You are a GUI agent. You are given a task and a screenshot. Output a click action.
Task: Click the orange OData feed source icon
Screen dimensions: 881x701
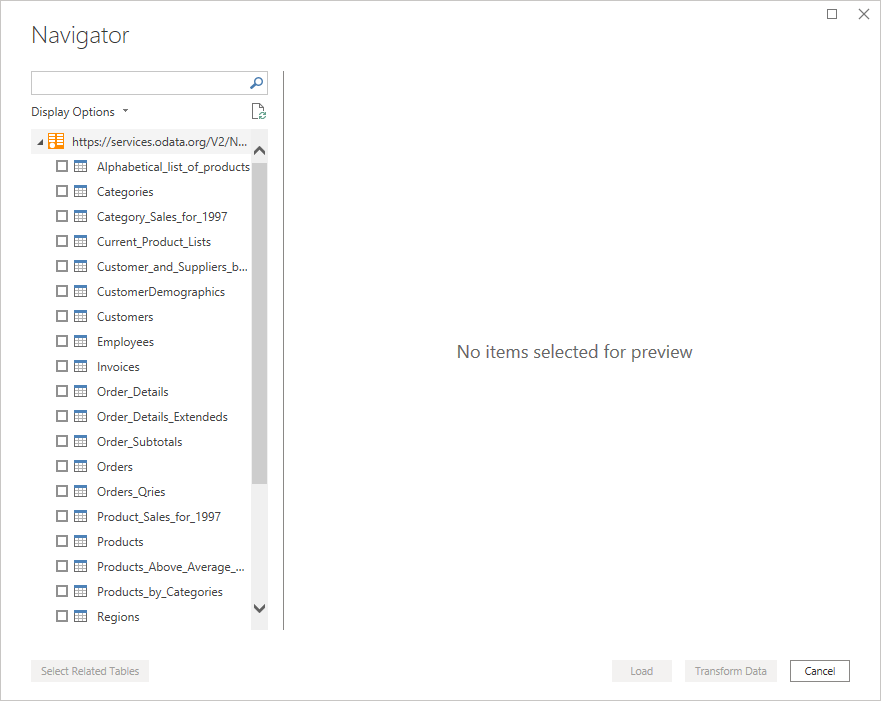coord(56,141)
